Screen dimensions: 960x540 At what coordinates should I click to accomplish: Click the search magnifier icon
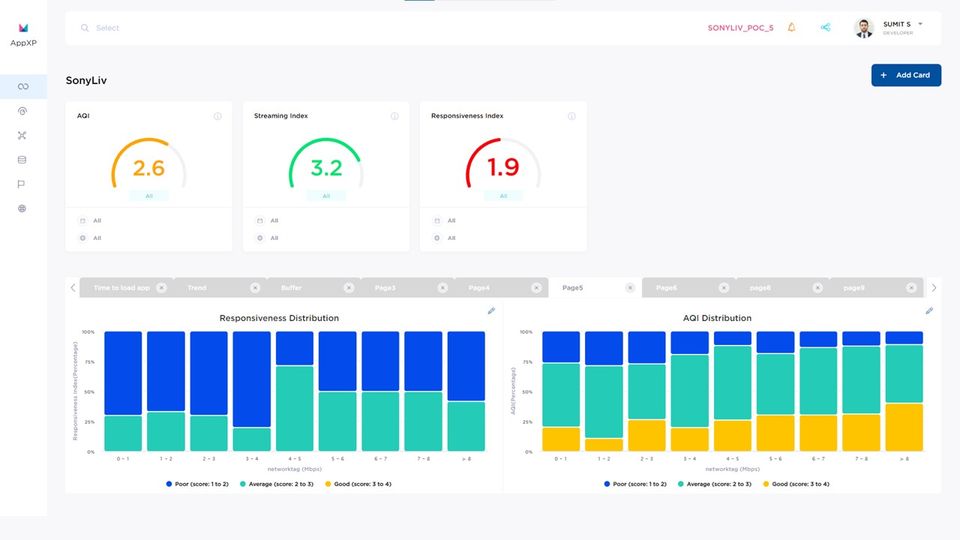pos(84,28)
